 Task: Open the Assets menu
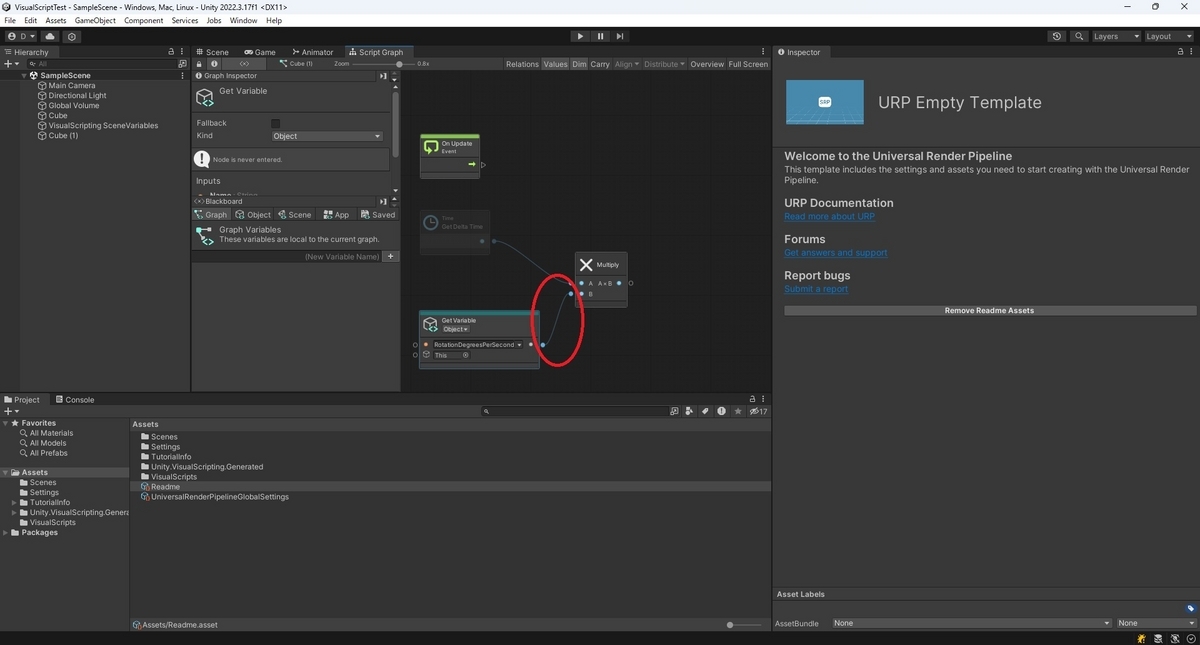coord(56,20)
